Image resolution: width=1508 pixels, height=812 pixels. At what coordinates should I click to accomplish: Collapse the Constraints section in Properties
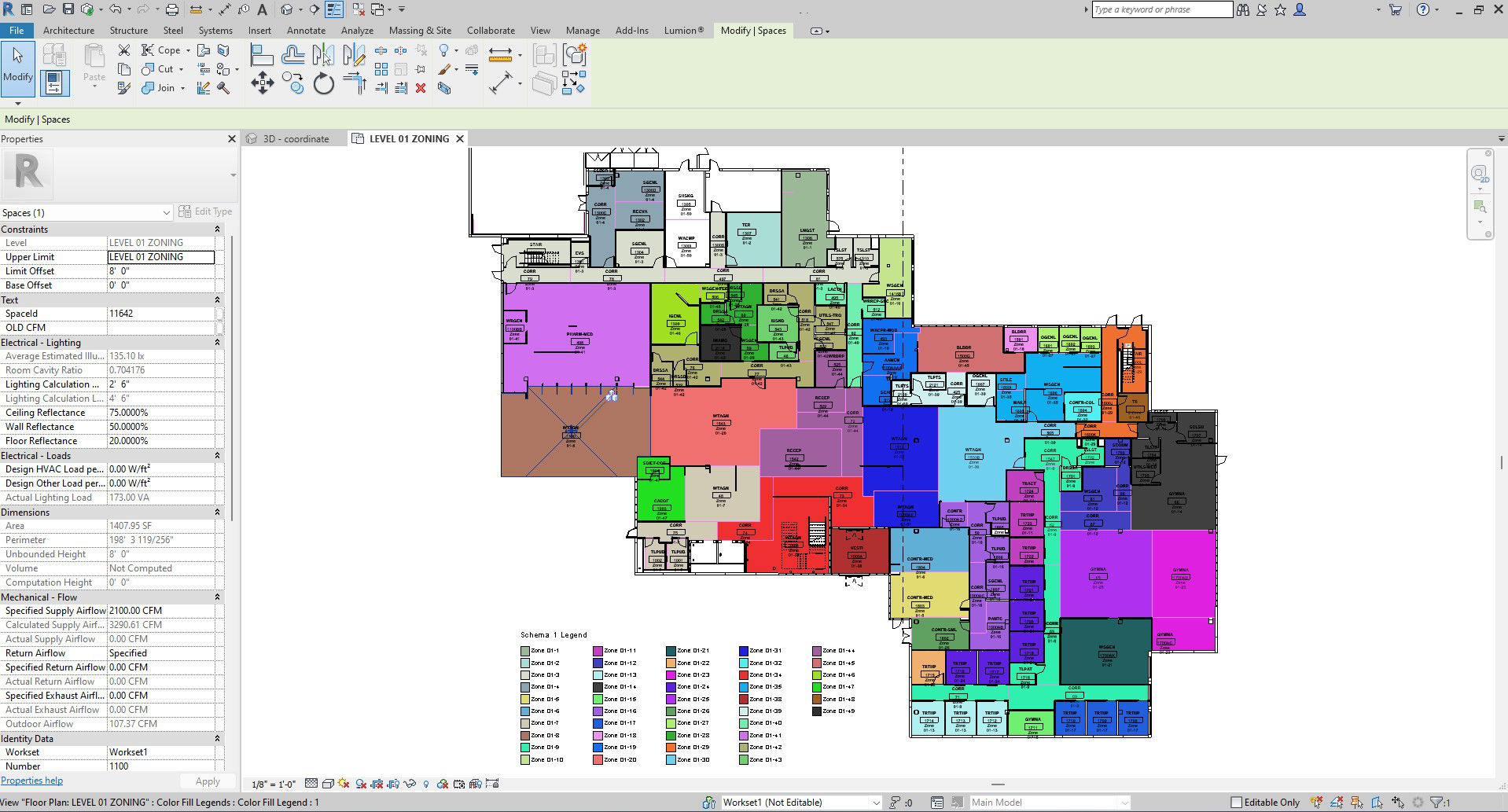217,230
